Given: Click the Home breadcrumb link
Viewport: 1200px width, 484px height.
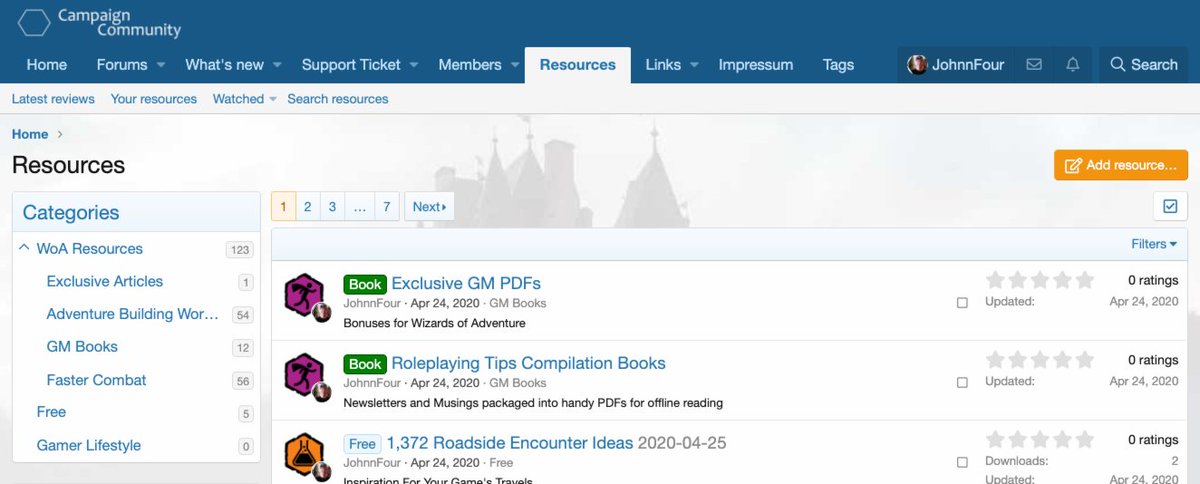Looking at the screenshot, I should click(x=30, y=134).
